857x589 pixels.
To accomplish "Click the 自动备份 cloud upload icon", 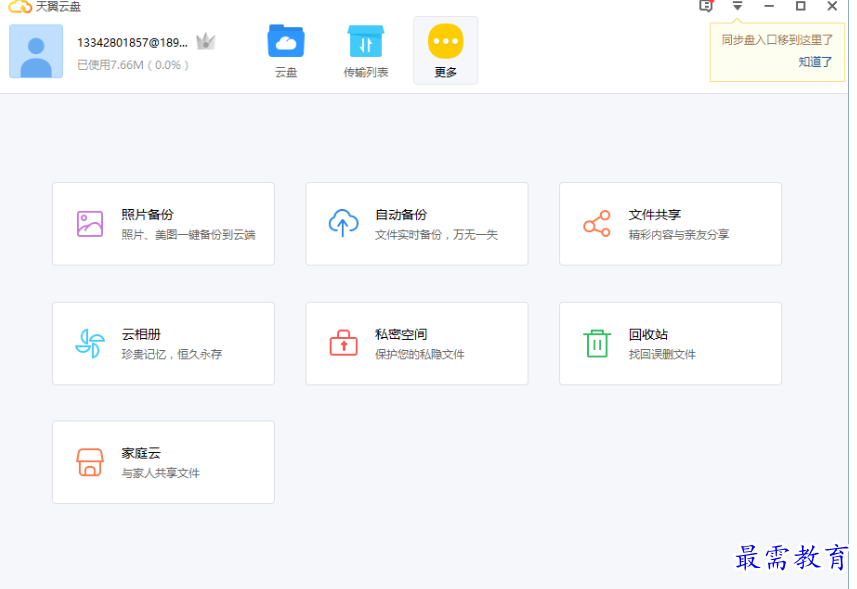I will pos(343,223).
